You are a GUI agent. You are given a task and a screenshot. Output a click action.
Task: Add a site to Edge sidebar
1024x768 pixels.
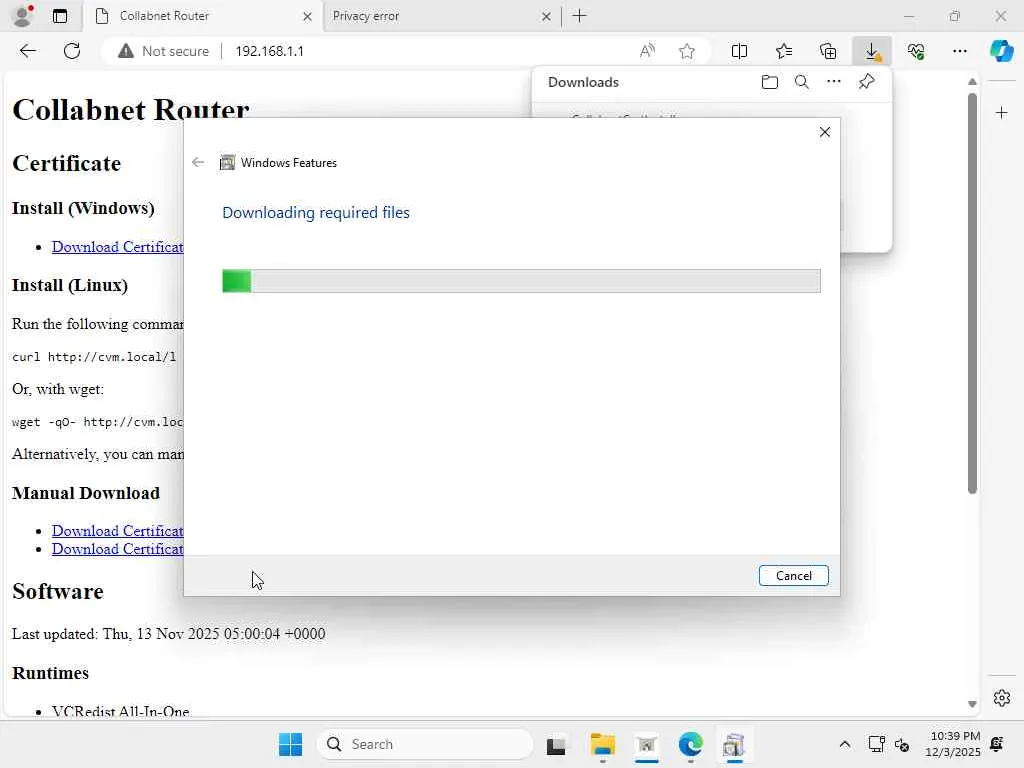tap(1002, 113)
